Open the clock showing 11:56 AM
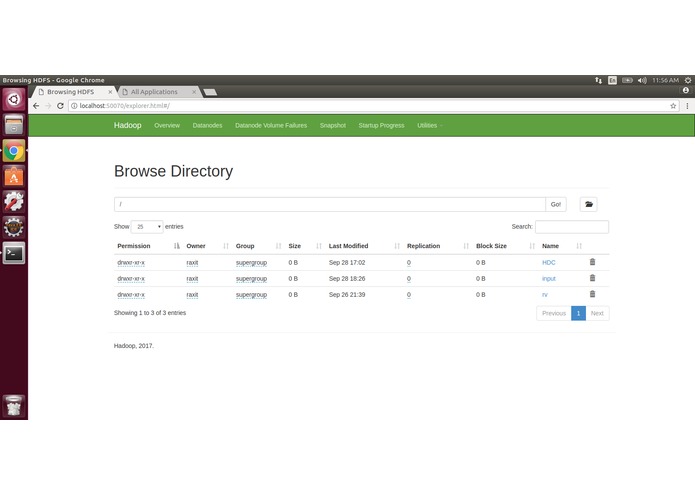The width and height of the screenshot is (695, 494). tap(665, 80)
